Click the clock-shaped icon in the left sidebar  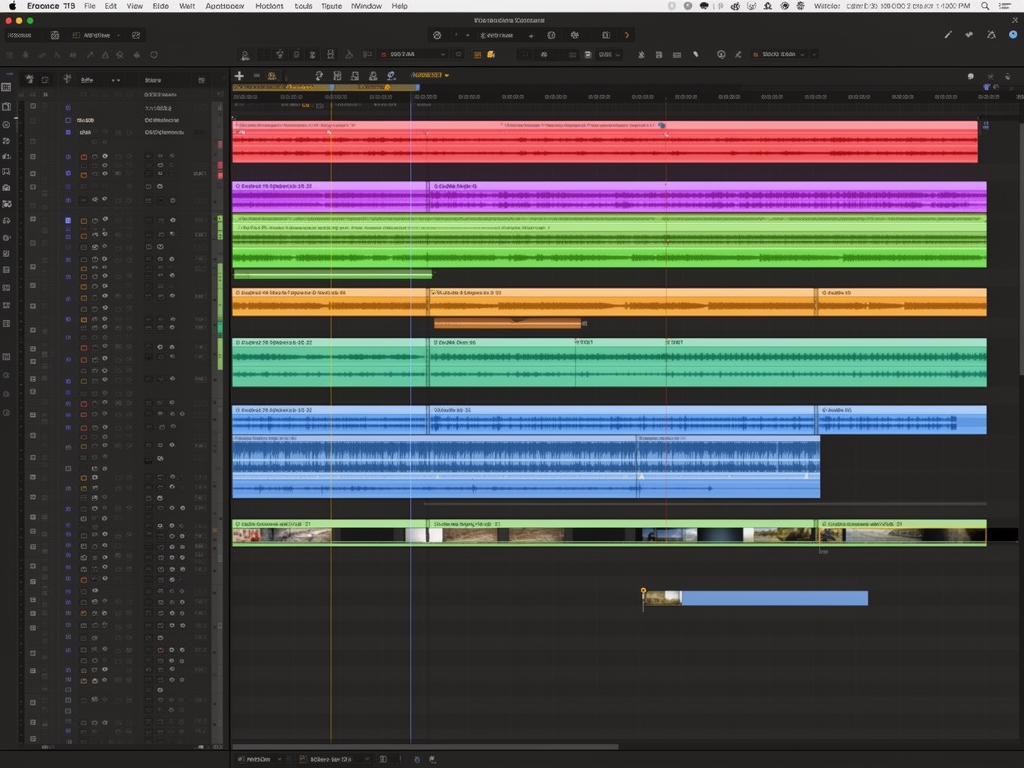click(7, 125)
